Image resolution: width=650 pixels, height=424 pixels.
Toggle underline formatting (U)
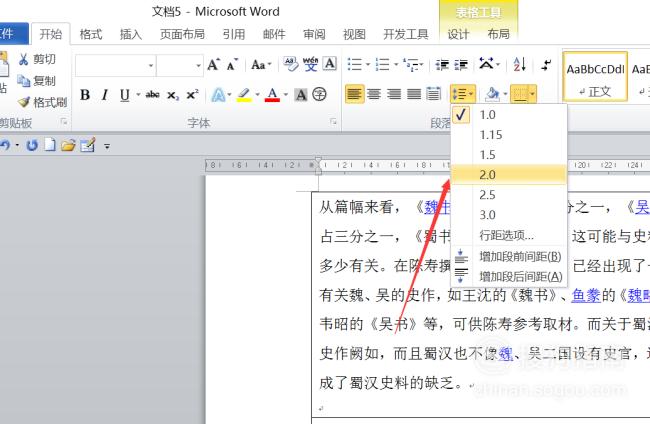tap(124, 95)
